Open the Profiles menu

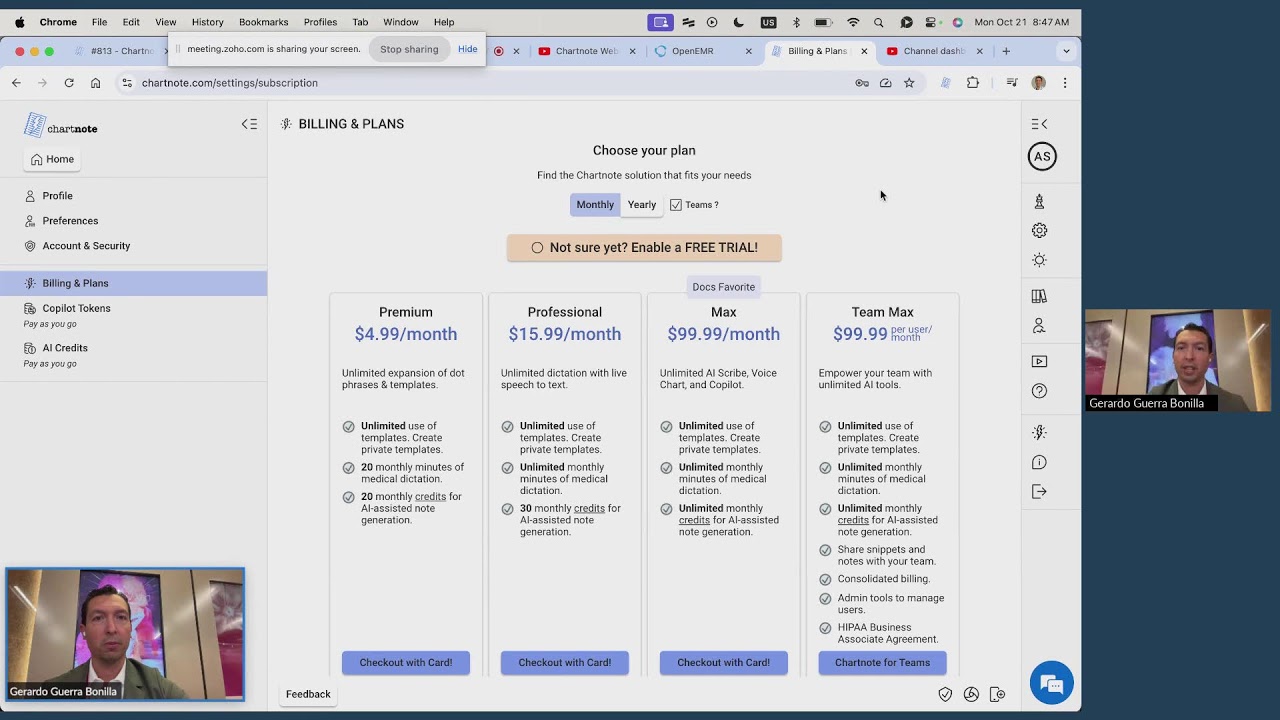coord(320,22)
